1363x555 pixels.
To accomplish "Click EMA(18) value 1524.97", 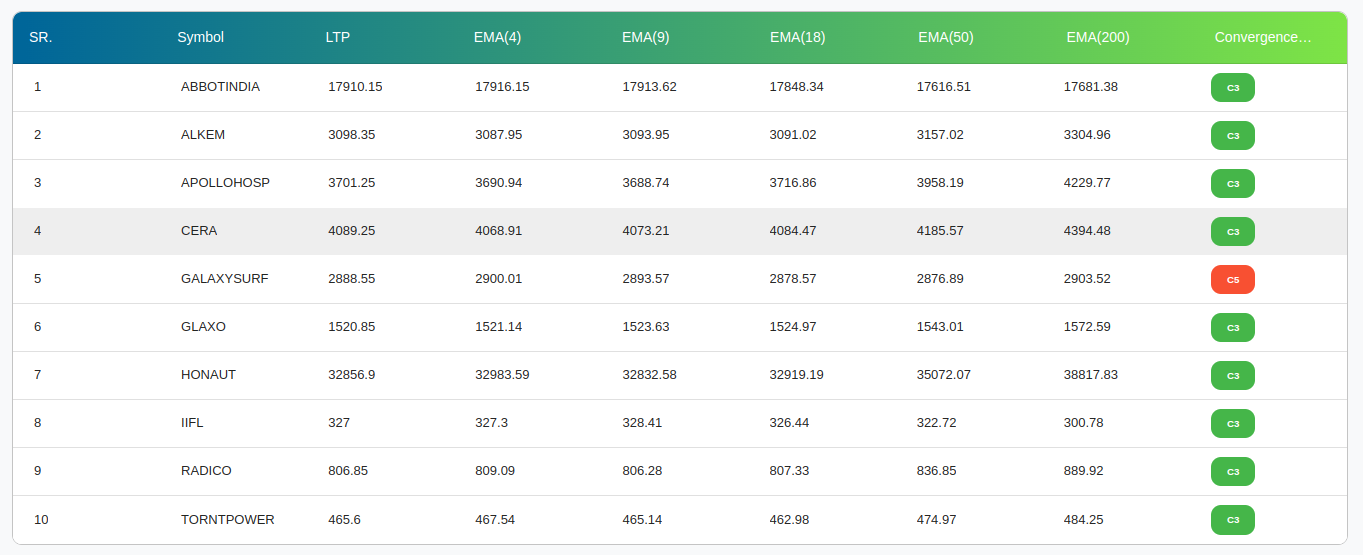I will click(793, 327).
